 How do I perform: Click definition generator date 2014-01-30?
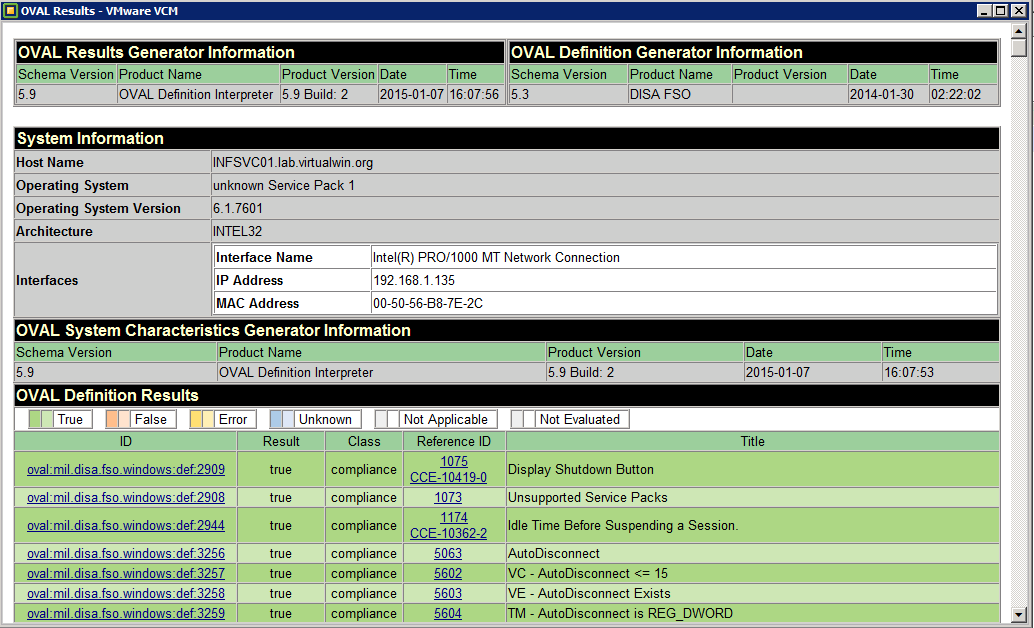click(882, 94)
